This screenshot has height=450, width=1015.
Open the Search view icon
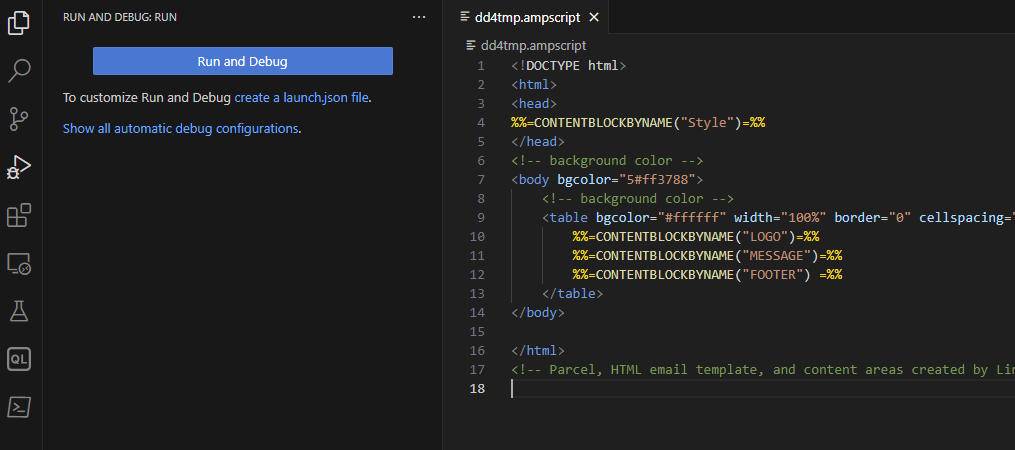(20, 71)
